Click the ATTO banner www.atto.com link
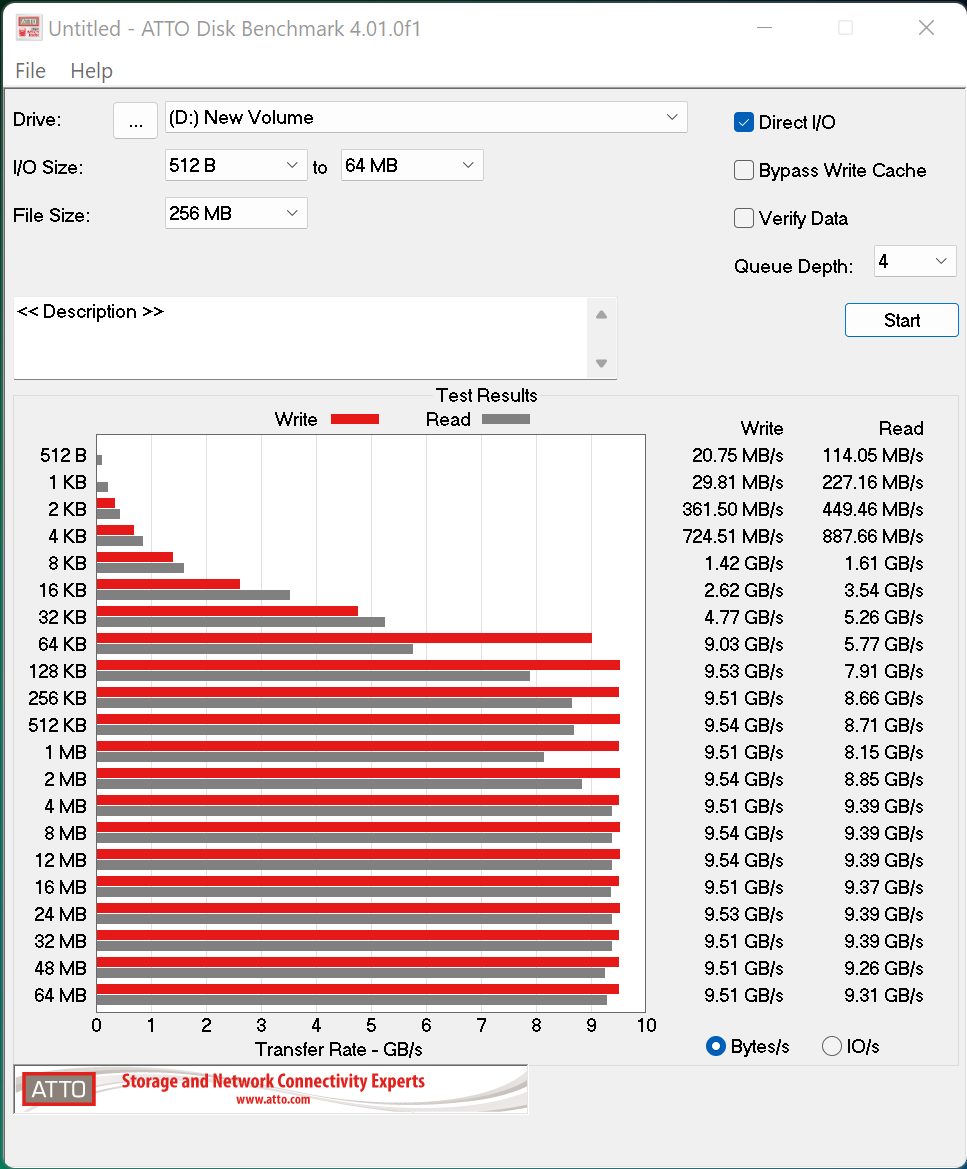The image size is (967, 1169). (x=273, y=1100)
